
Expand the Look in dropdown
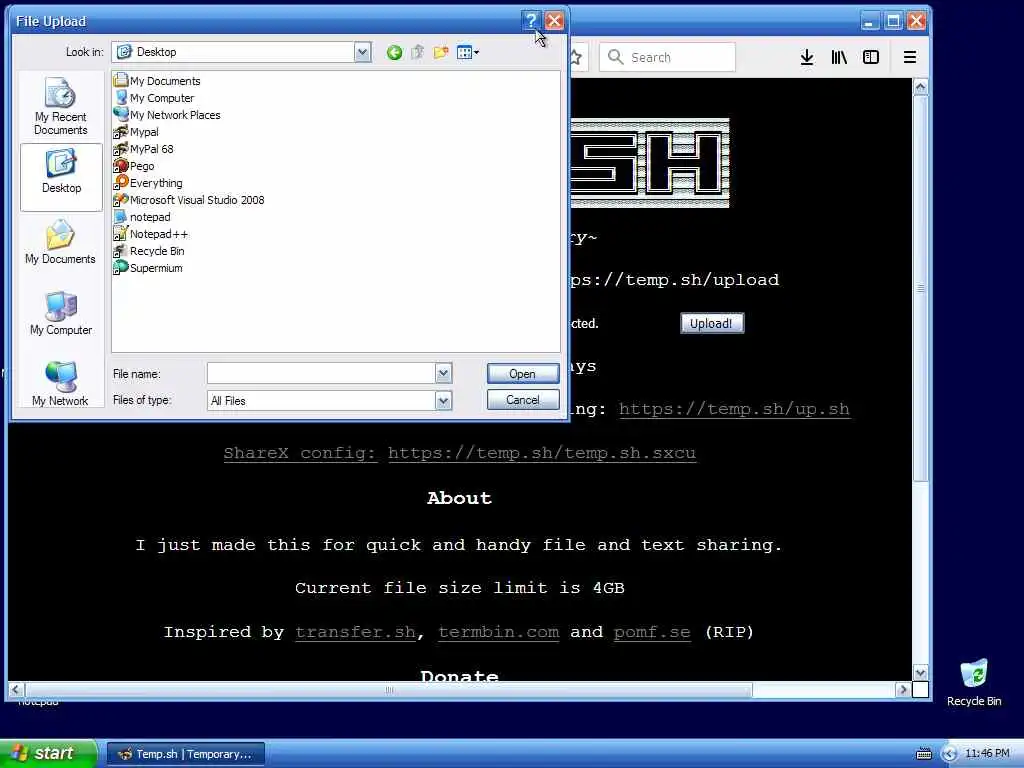[362, 52]
